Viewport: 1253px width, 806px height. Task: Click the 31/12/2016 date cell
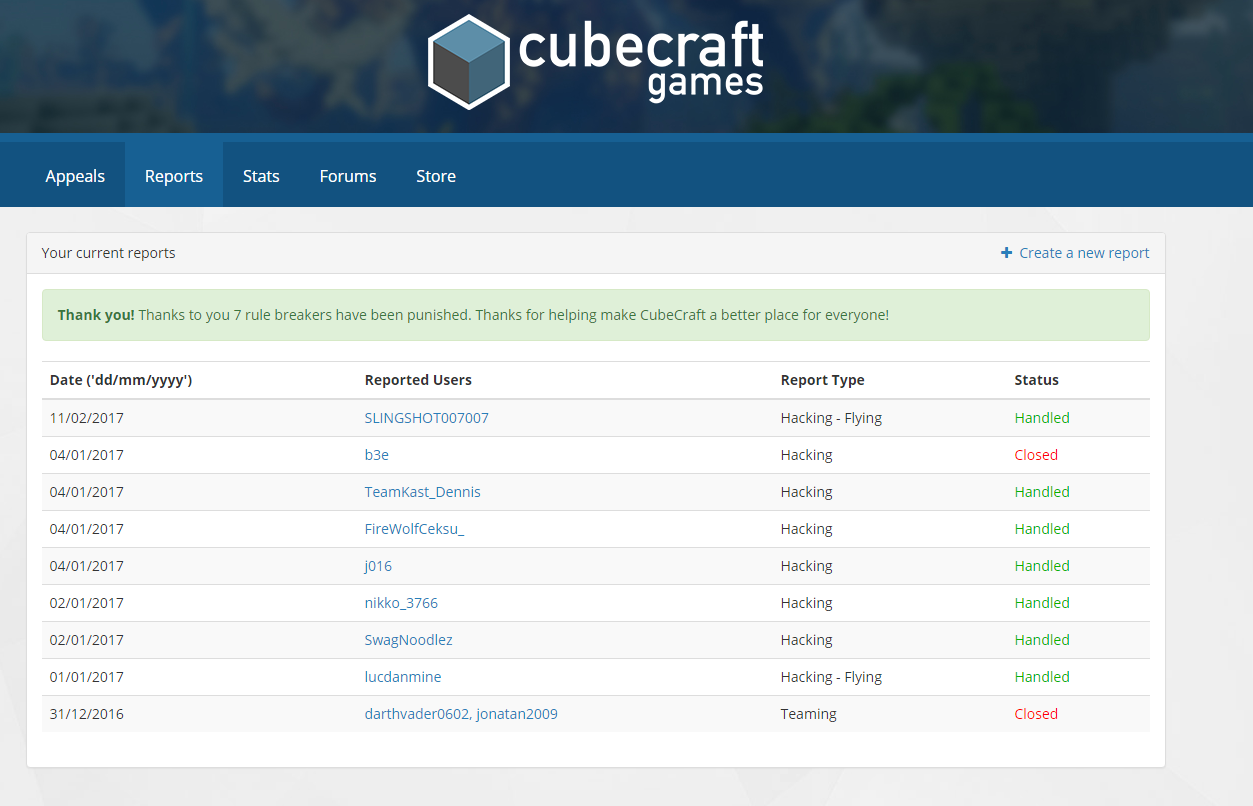point(87,714)
